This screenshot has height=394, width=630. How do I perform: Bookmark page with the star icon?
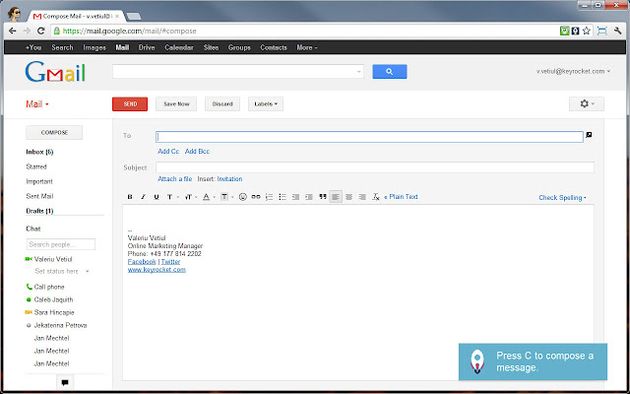coord(587,31)
